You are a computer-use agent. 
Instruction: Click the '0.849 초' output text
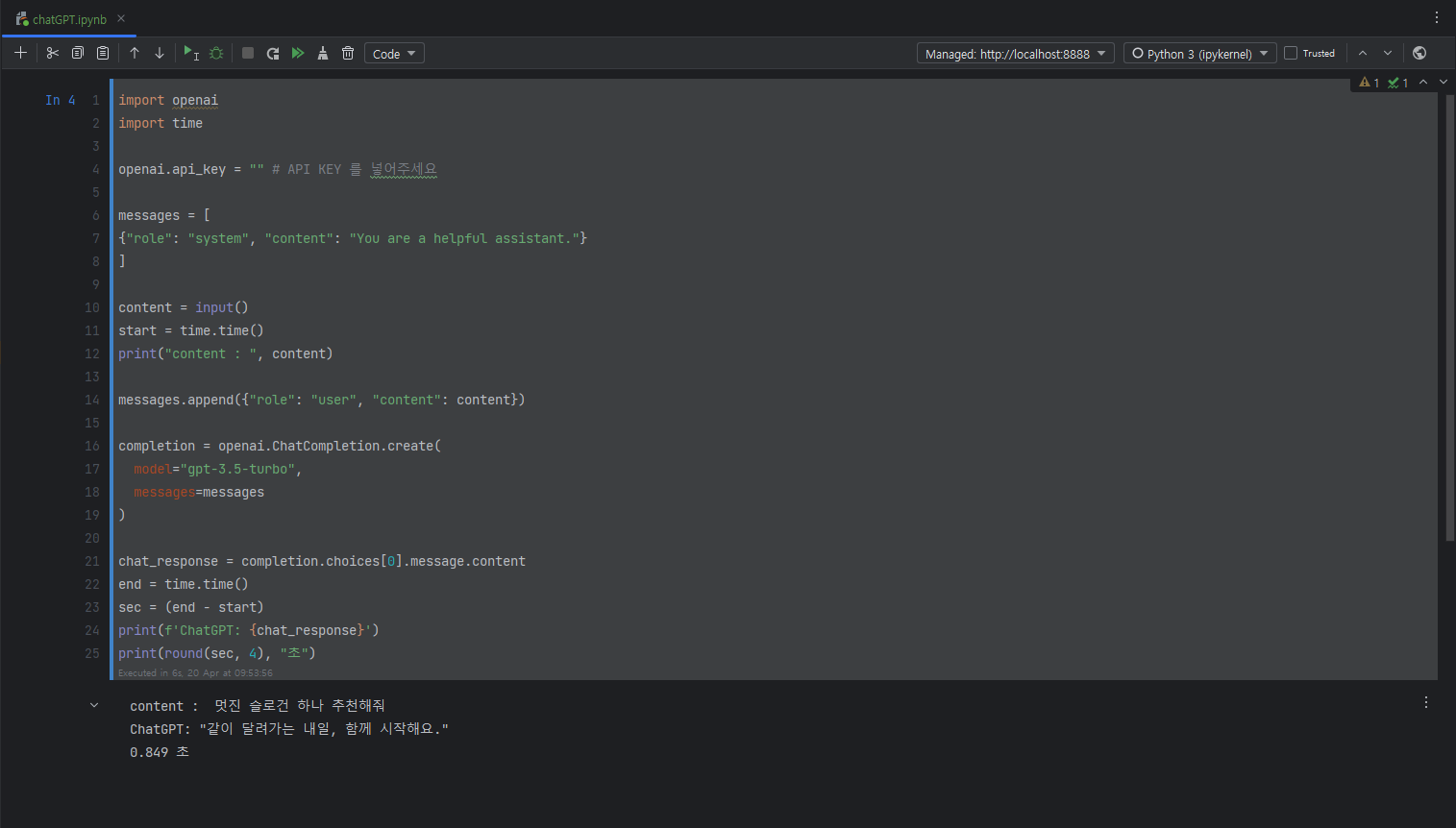click(x=160, y=752)
